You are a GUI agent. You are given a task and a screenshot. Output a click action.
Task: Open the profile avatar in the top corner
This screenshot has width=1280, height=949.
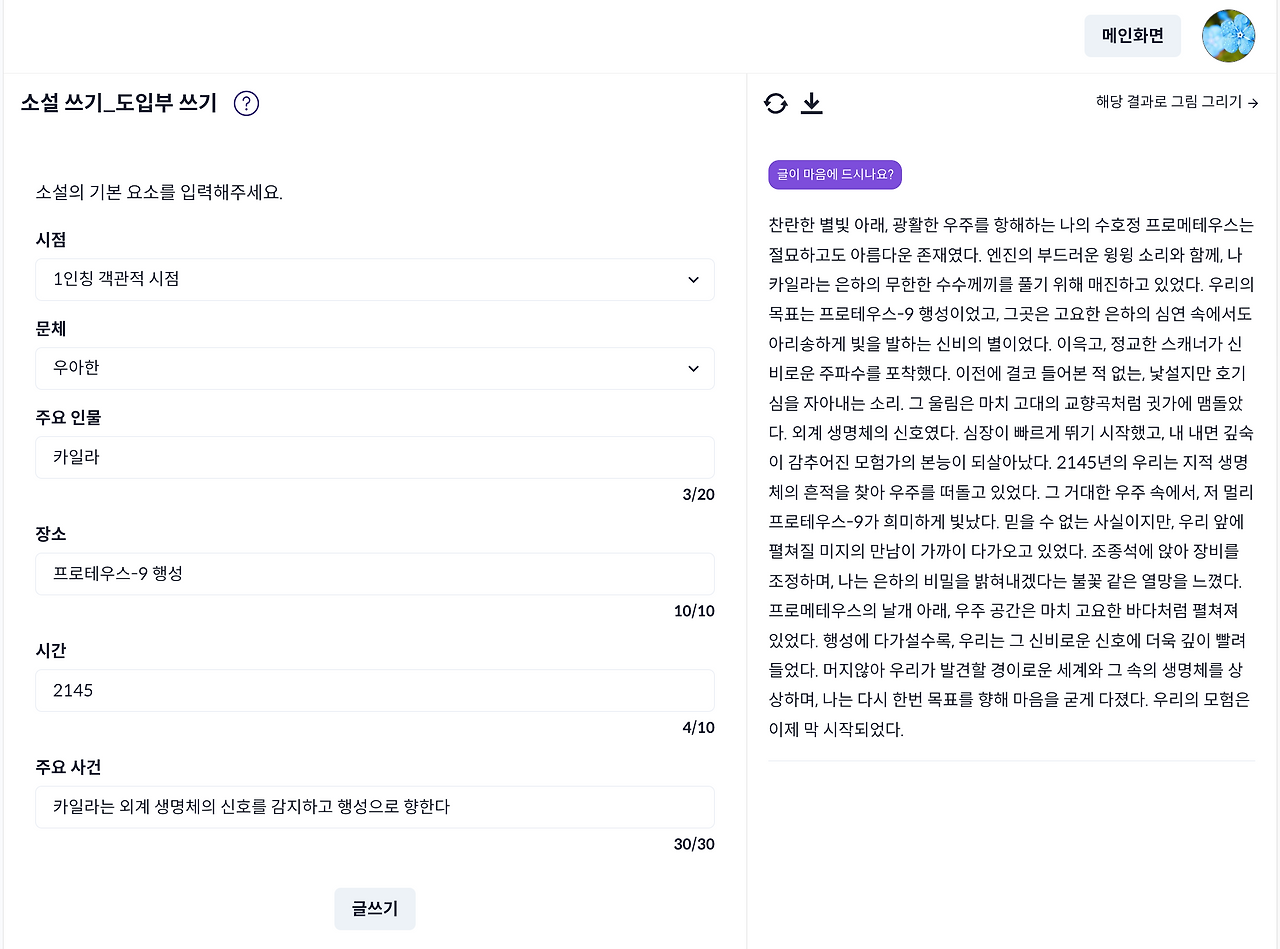pos(1228,35)
